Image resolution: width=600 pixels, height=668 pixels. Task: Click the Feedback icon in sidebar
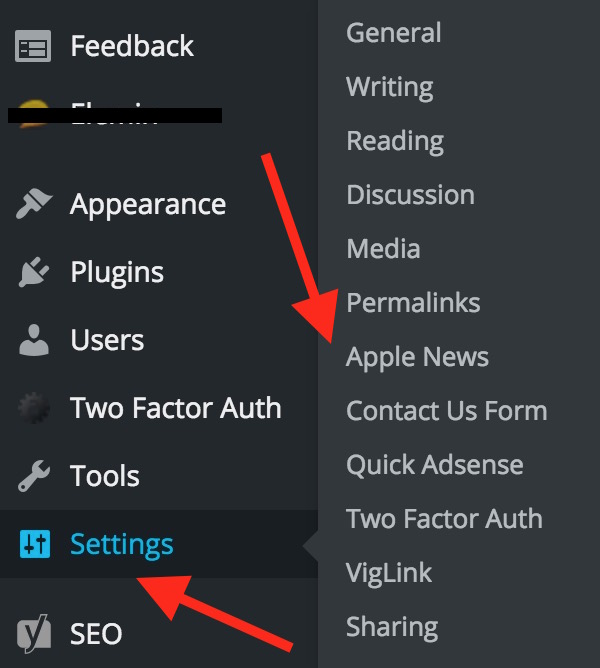pyautogui.click(x=34, y=47)
